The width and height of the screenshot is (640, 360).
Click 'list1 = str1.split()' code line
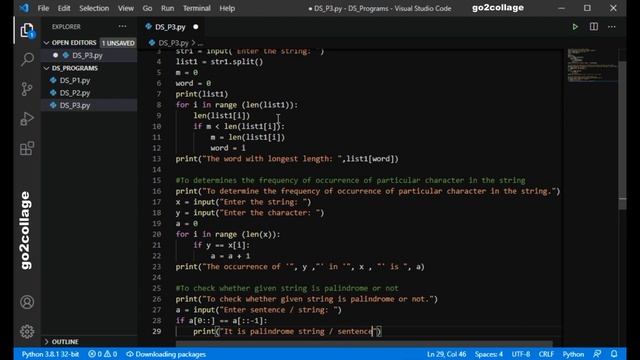[x=220, y=62]
